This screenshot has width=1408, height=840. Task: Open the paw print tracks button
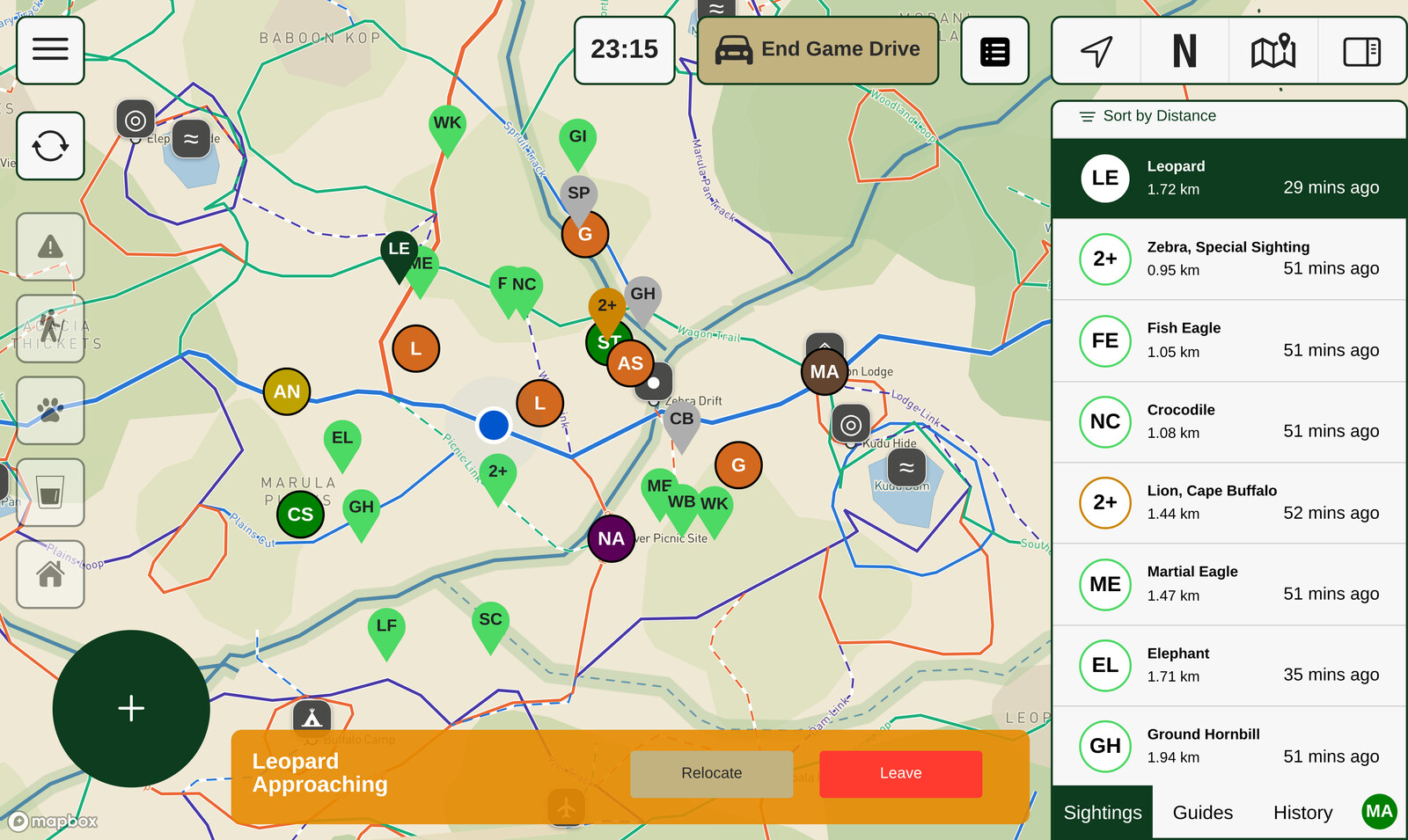[x=50, y=410]
